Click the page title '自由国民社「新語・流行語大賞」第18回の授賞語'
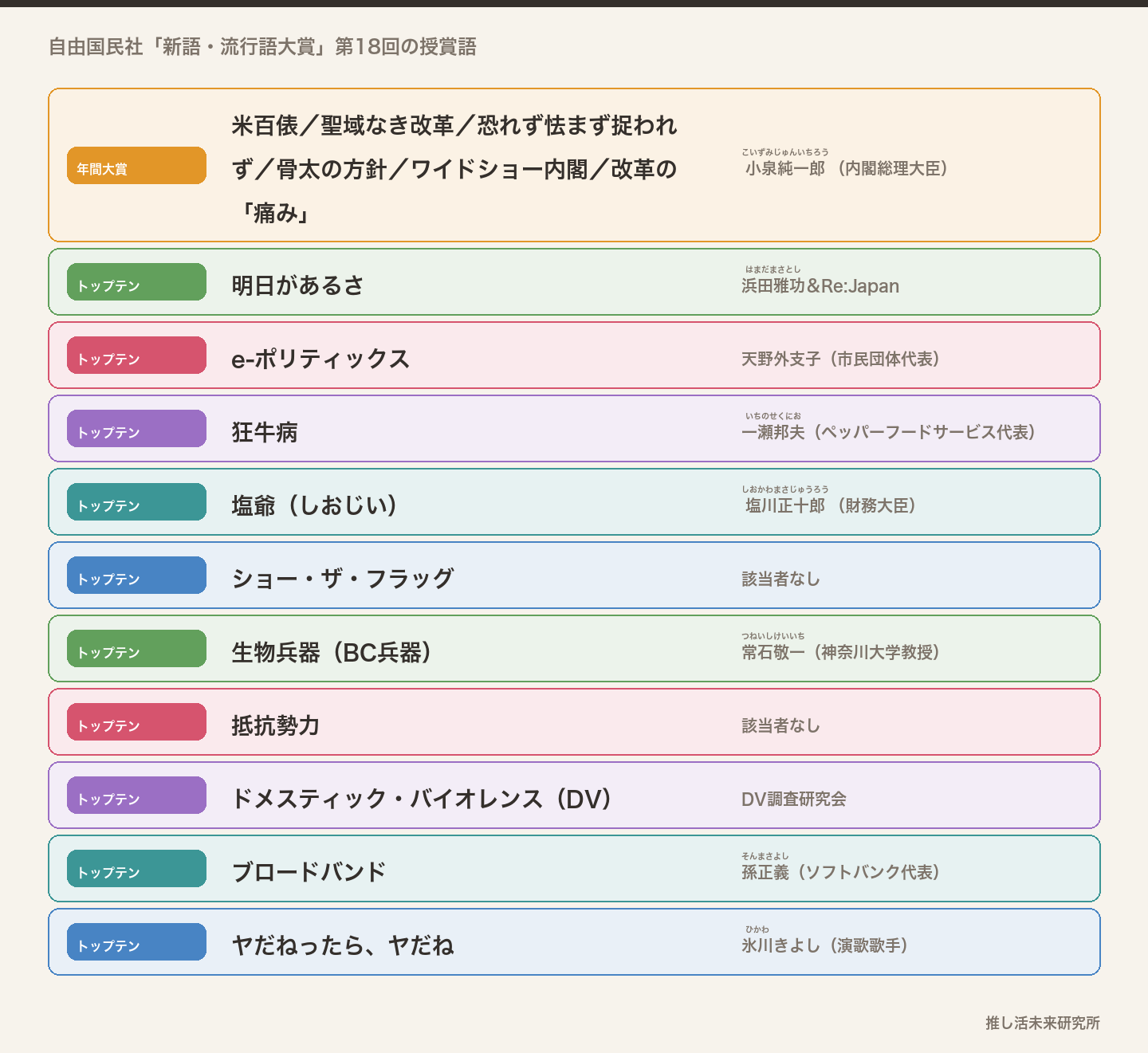The height and width of the screenshot is (1053, 1148). tap(262, 47)
